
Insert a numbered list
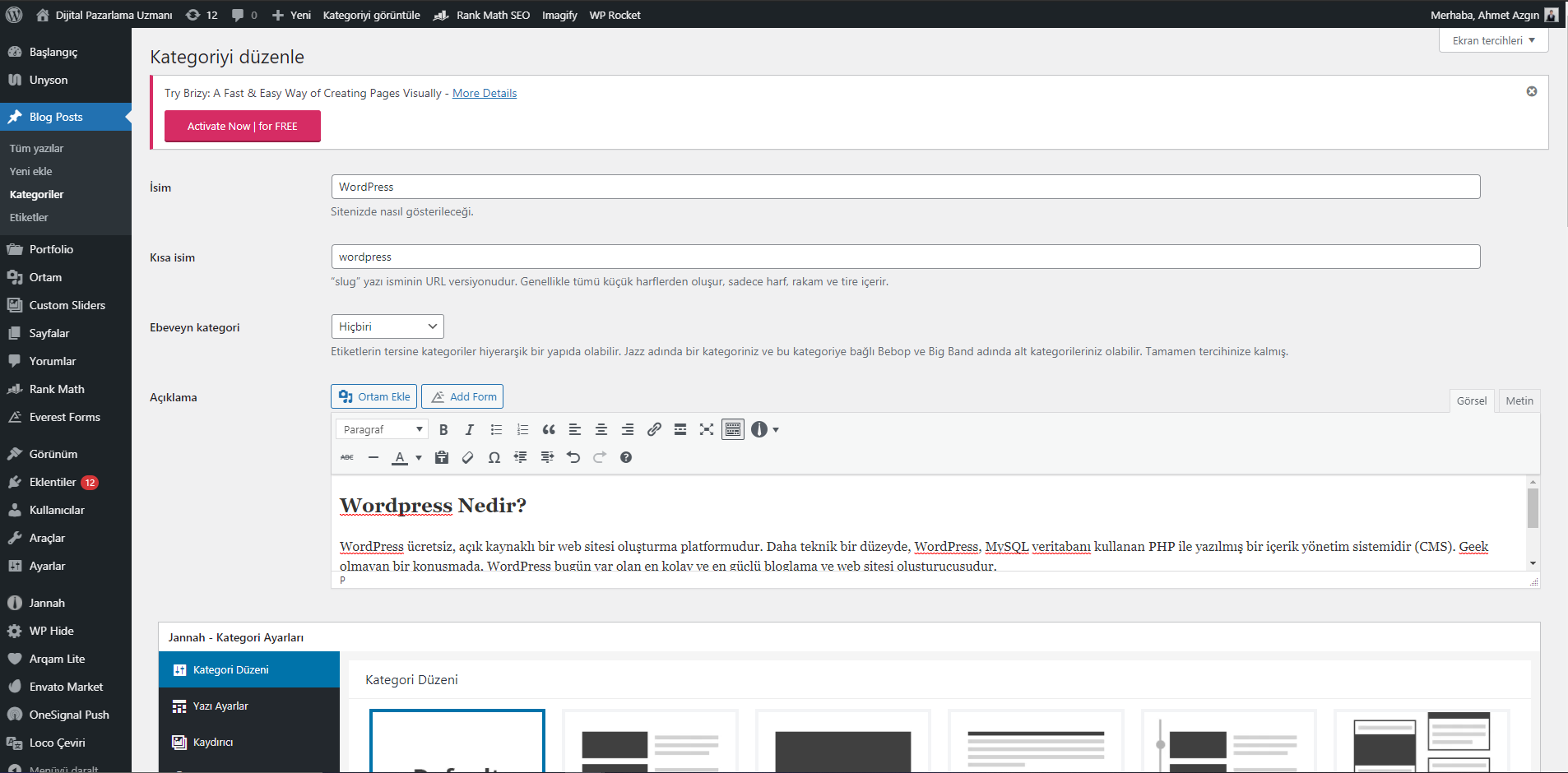pyautogui.click(x=522, y=429)
